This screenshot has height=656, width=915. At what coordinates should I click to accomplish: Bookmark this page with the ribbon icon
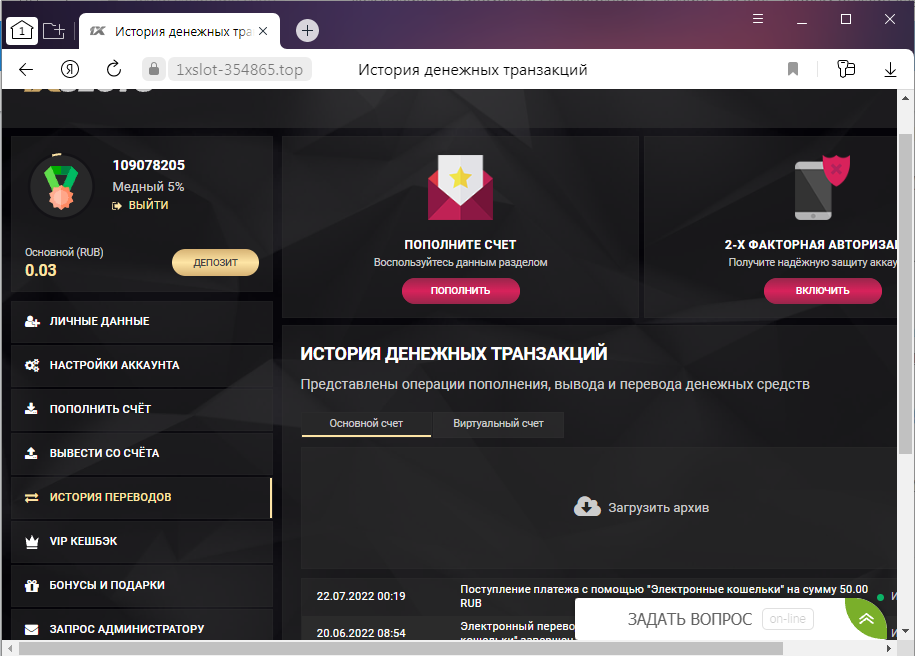coord(793,69)
